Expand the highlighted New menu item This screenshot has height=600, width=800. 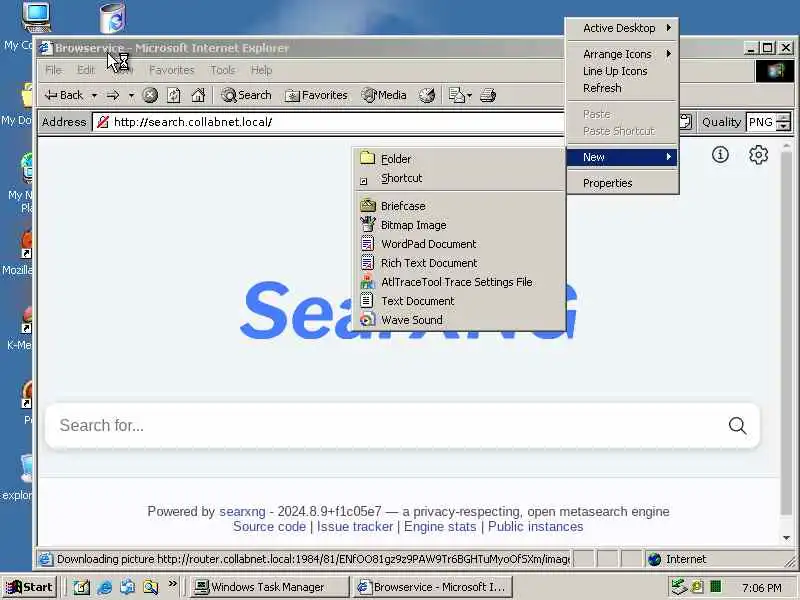[x=622, y=157]
